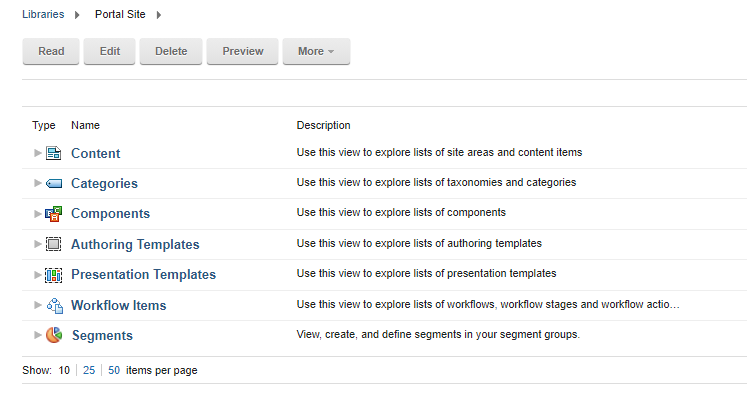Select Portal Site in breadcrumb
Screen dimensions: 747x394
pyautogui.click(x=120, y=14)
